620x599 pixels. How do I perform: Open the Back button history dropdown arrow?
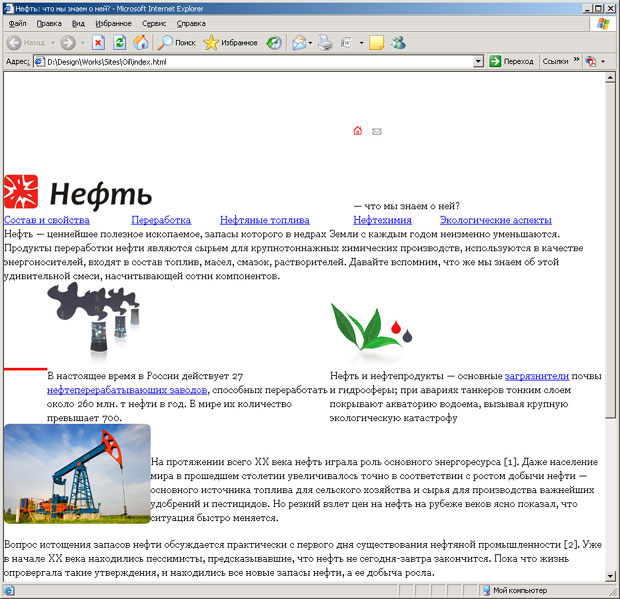pyautogui.click(x=53, y=43)
